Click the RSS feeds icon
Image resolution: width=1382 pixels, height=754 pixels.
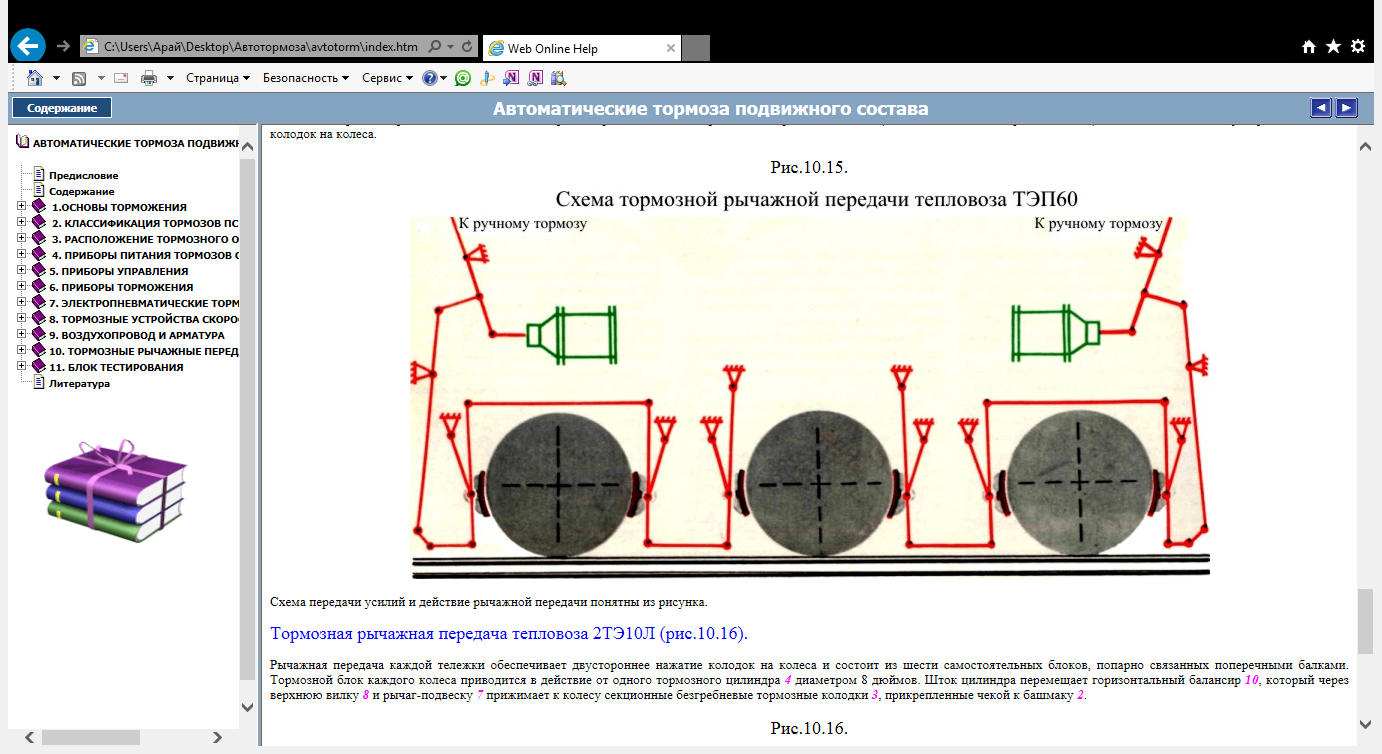(79, 77)
